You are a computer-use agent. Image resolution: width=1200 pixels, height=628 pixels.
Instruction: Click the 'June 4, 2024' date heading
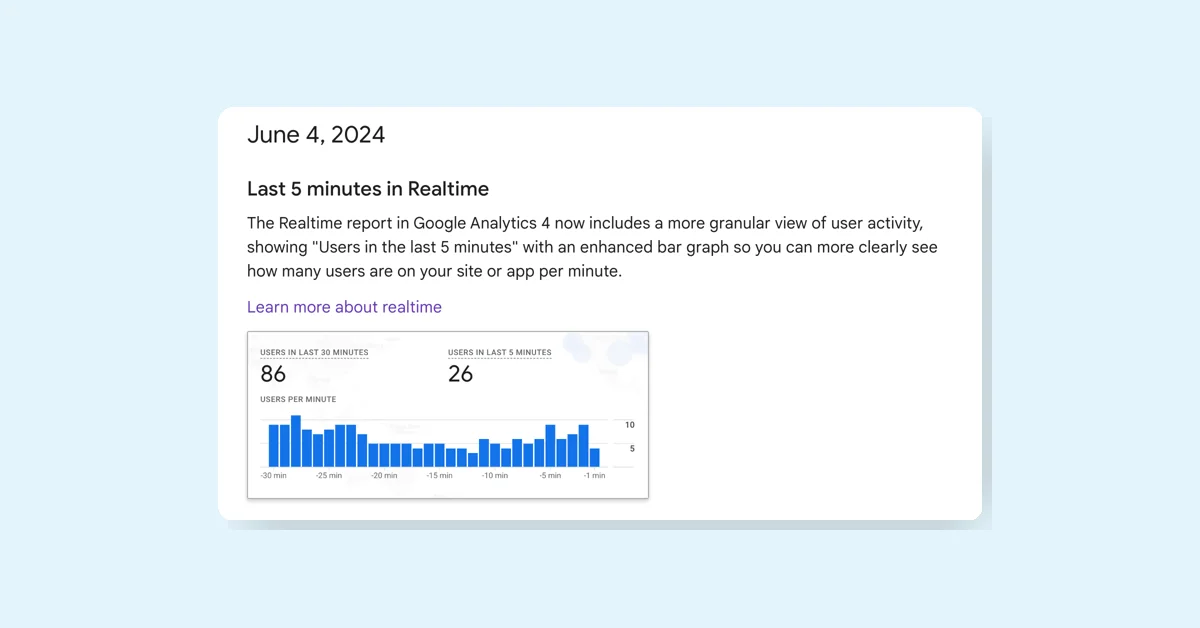316,135
